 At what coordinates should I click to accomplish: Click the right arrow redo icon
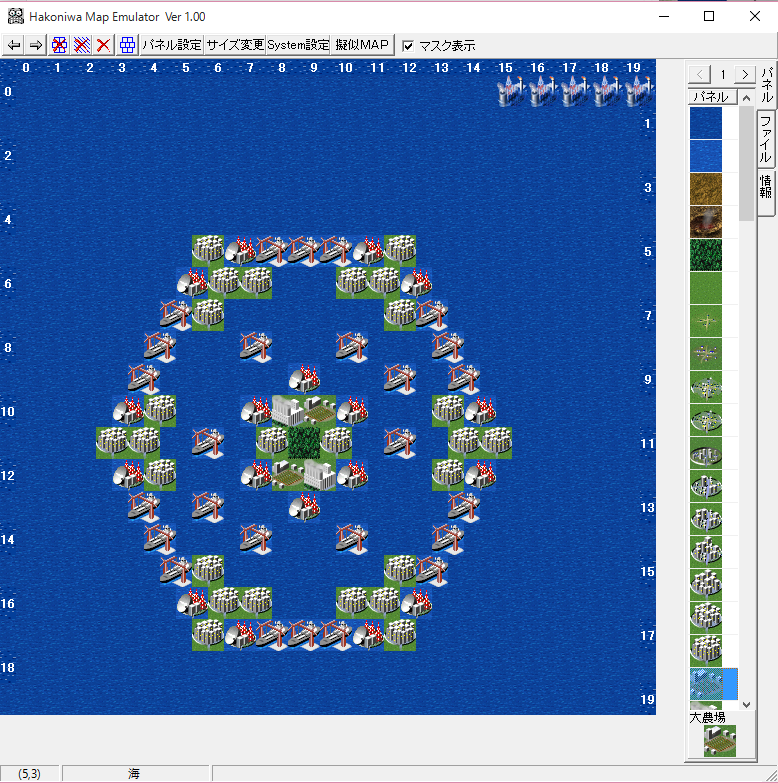click(36, 45)
